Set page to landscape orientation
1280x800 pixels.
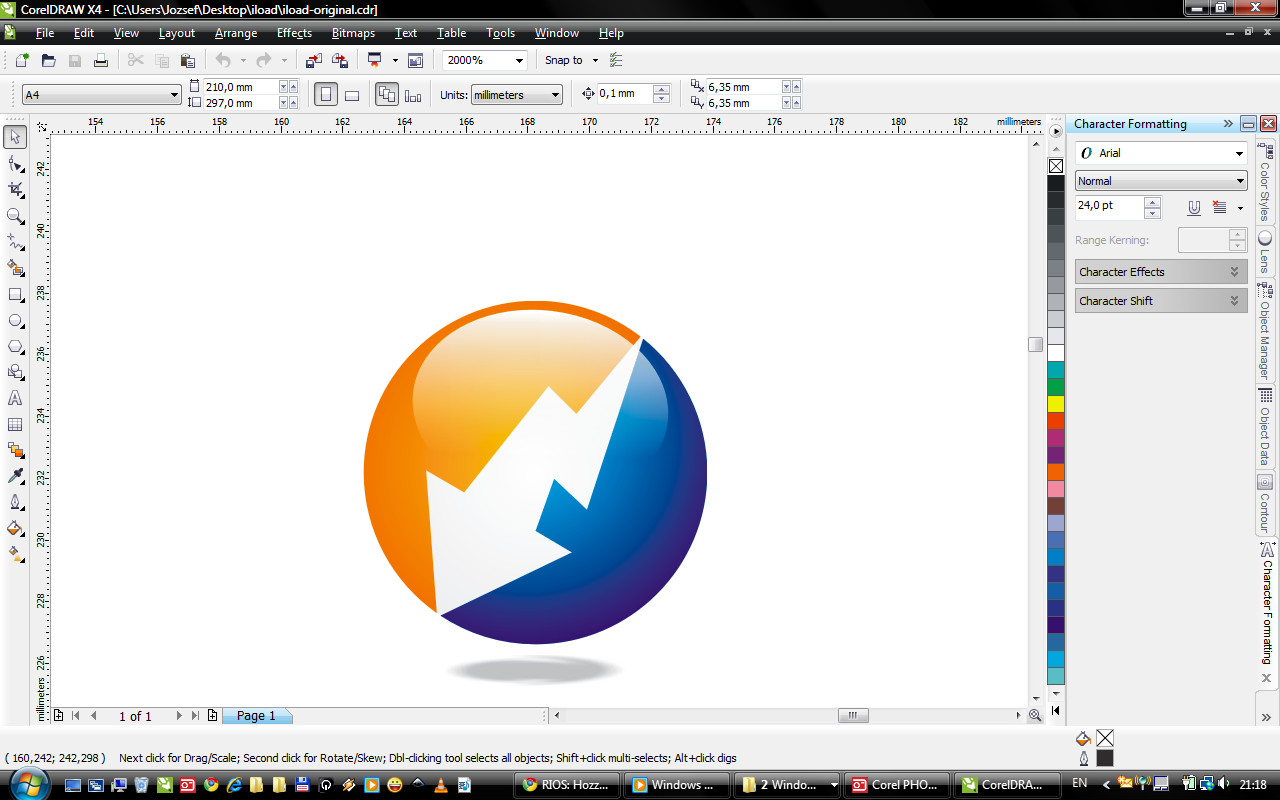click(x=352, y=95)
